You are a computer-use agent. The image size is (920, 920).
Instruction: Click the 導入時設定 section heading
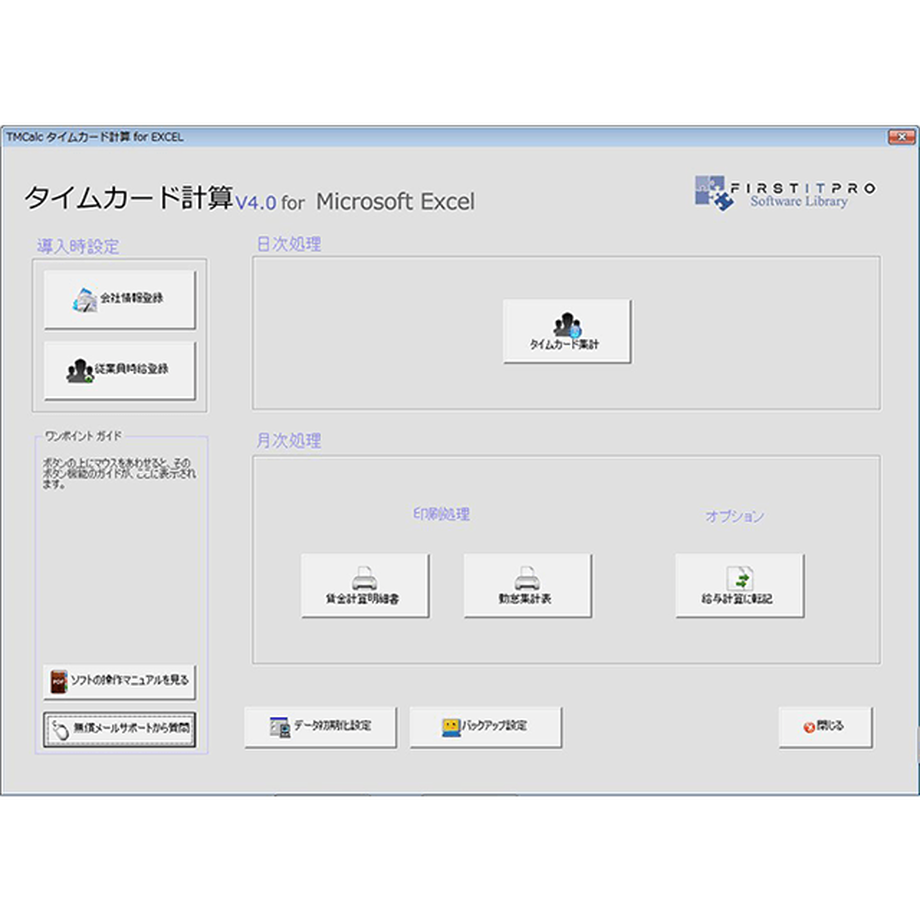click(78, 246)
